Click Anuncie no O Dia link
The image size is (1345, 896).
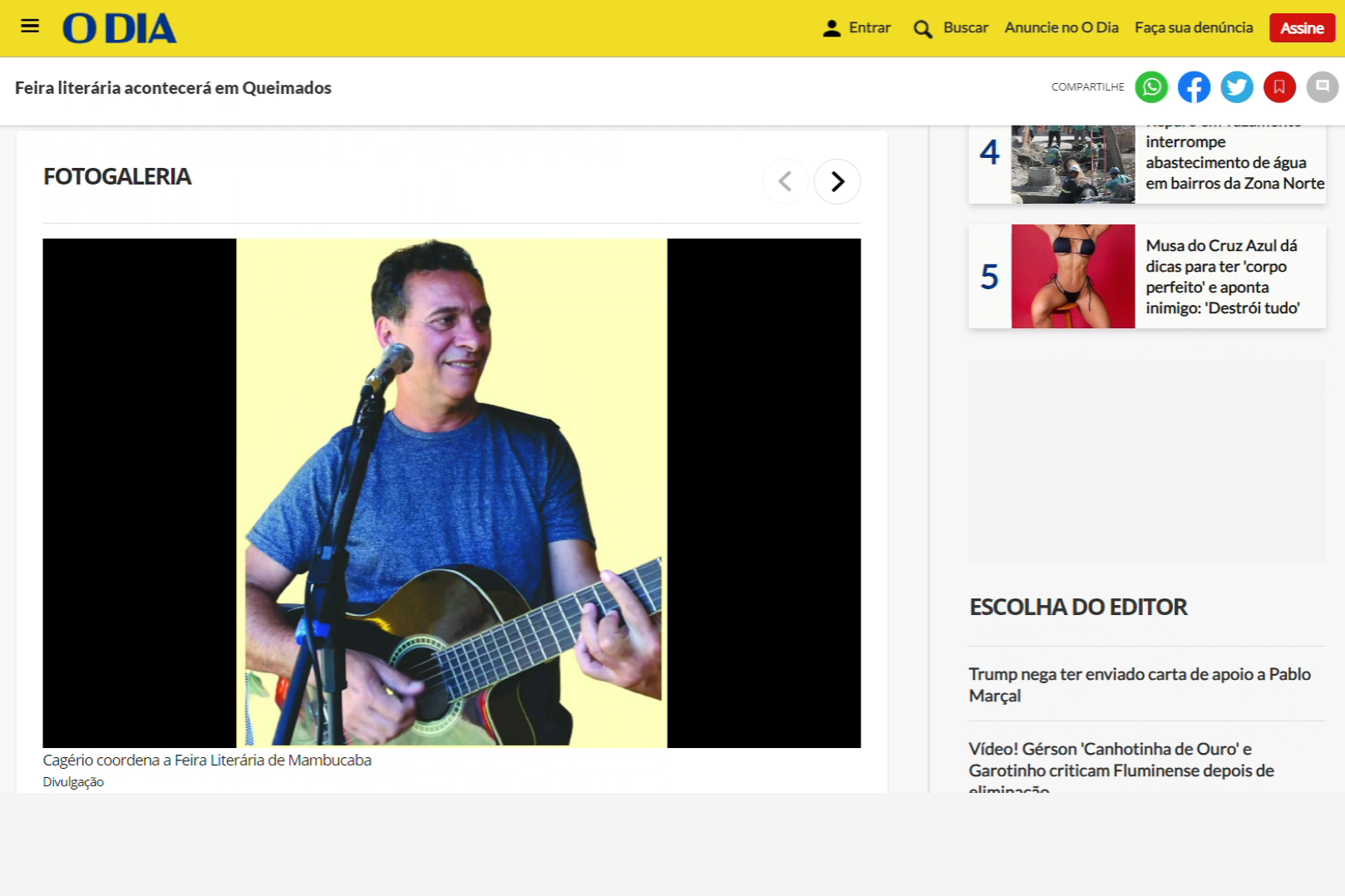[1061, 27]
